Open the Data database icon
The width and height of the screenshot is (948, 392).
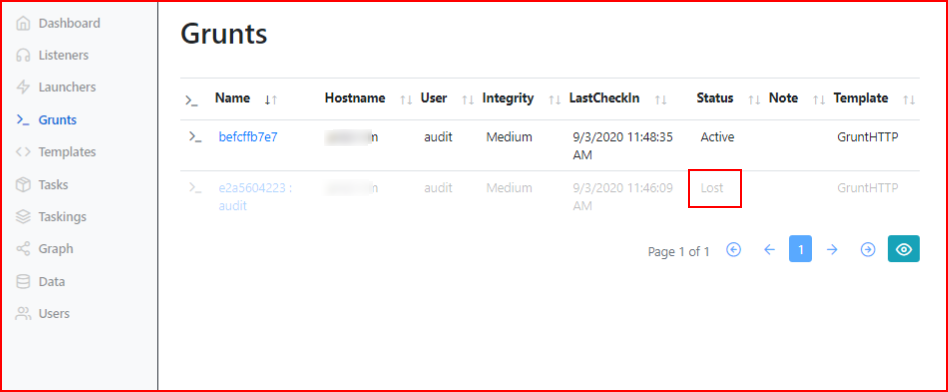pos(23,281)
